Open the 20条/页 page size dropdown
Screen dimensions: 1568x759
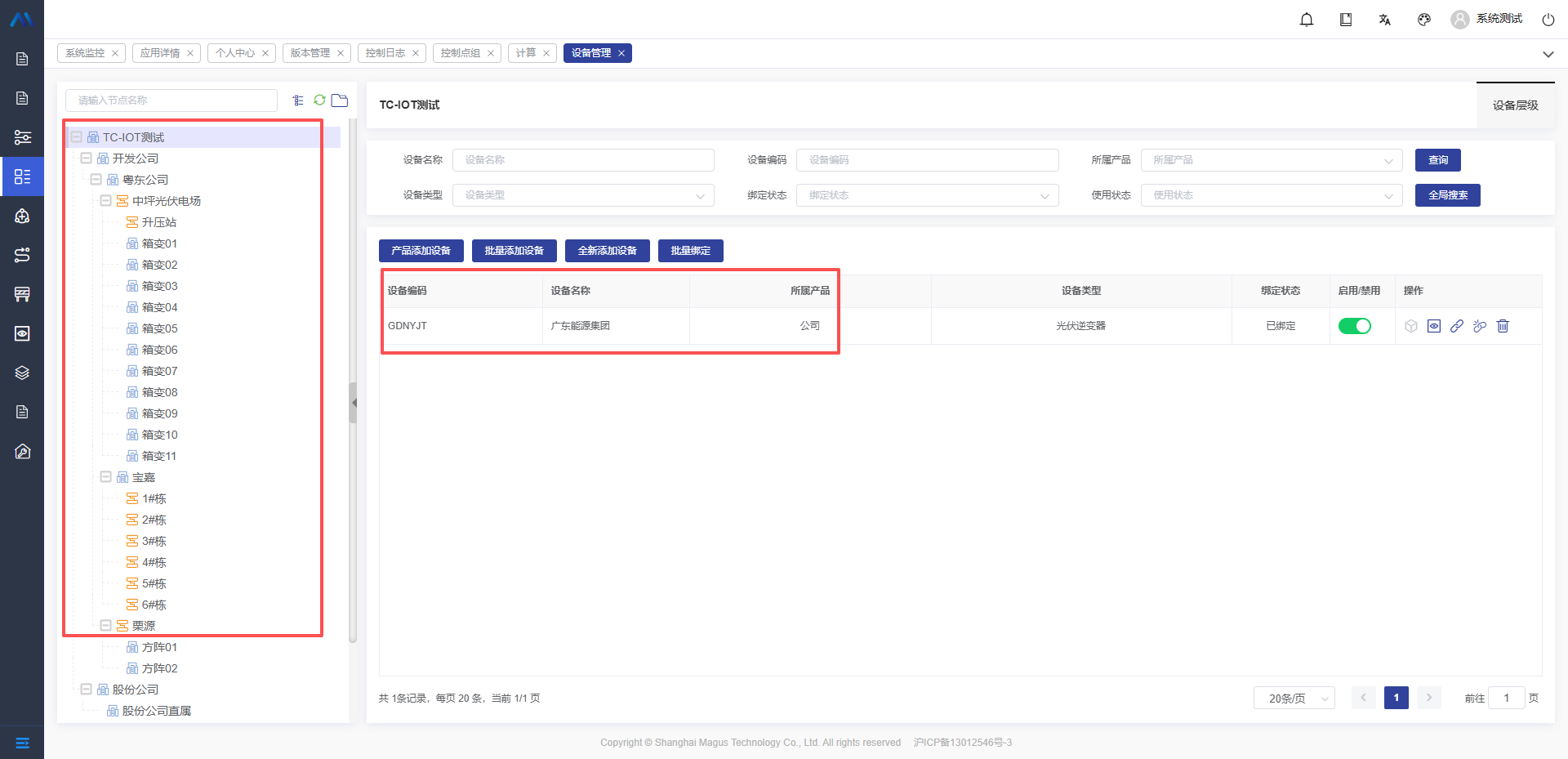point(1294,699)
